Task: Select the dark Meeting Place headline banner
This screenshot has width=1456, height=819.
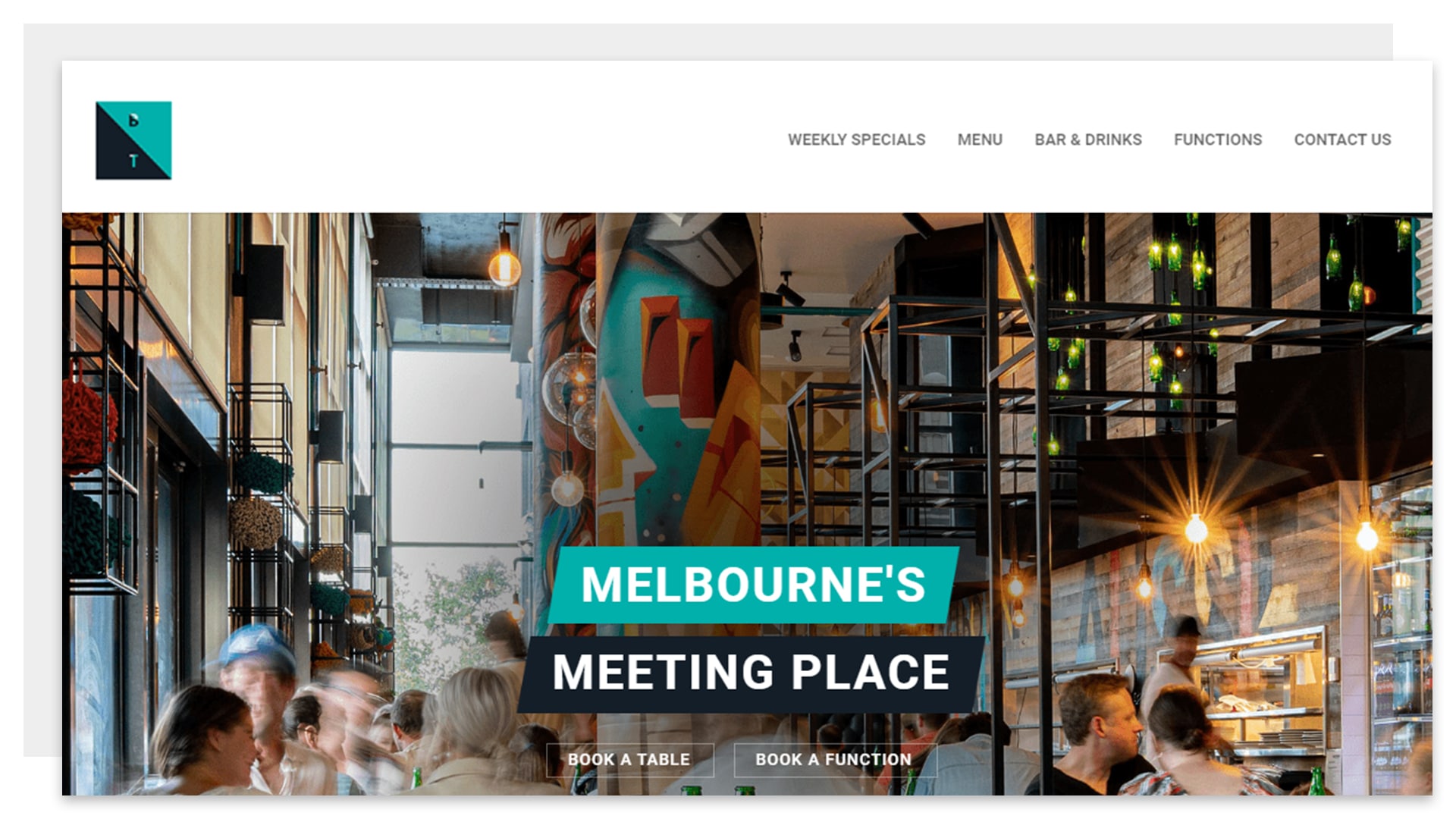Action: 751,673
